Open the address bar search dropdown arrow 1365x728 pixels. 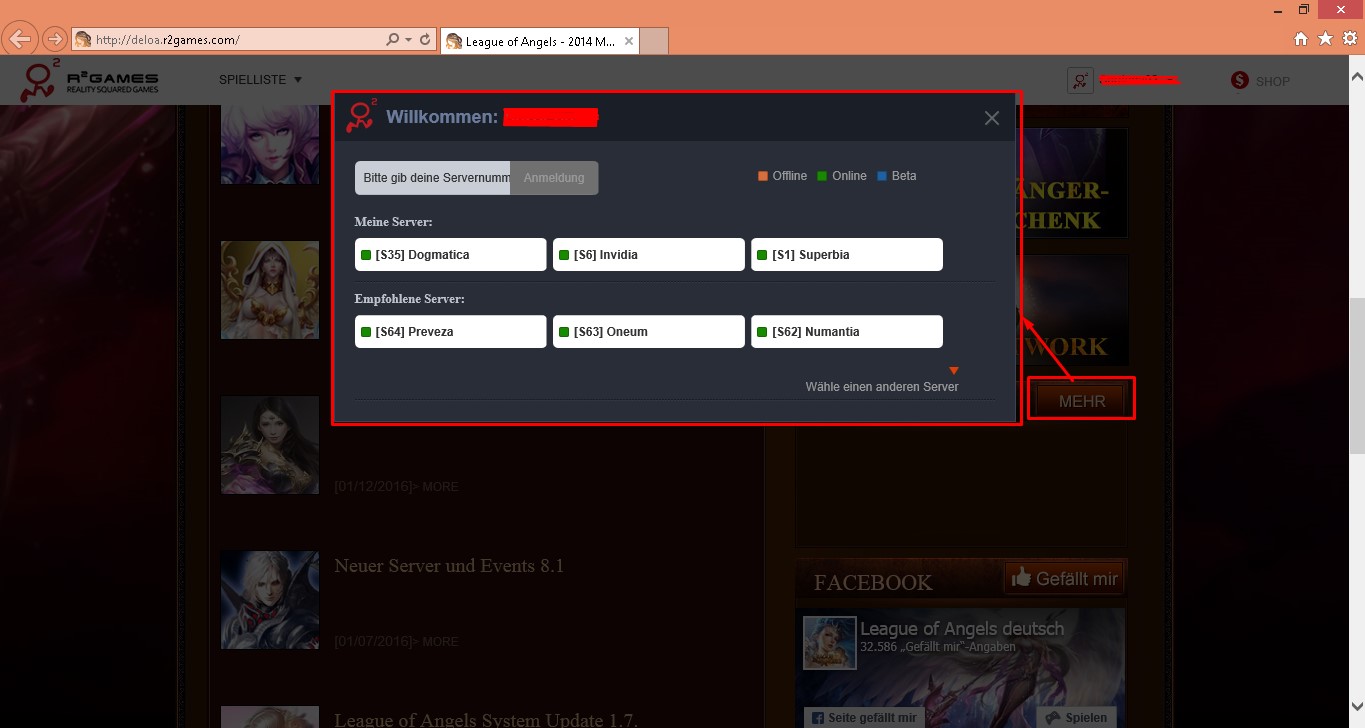click(408, 40)
